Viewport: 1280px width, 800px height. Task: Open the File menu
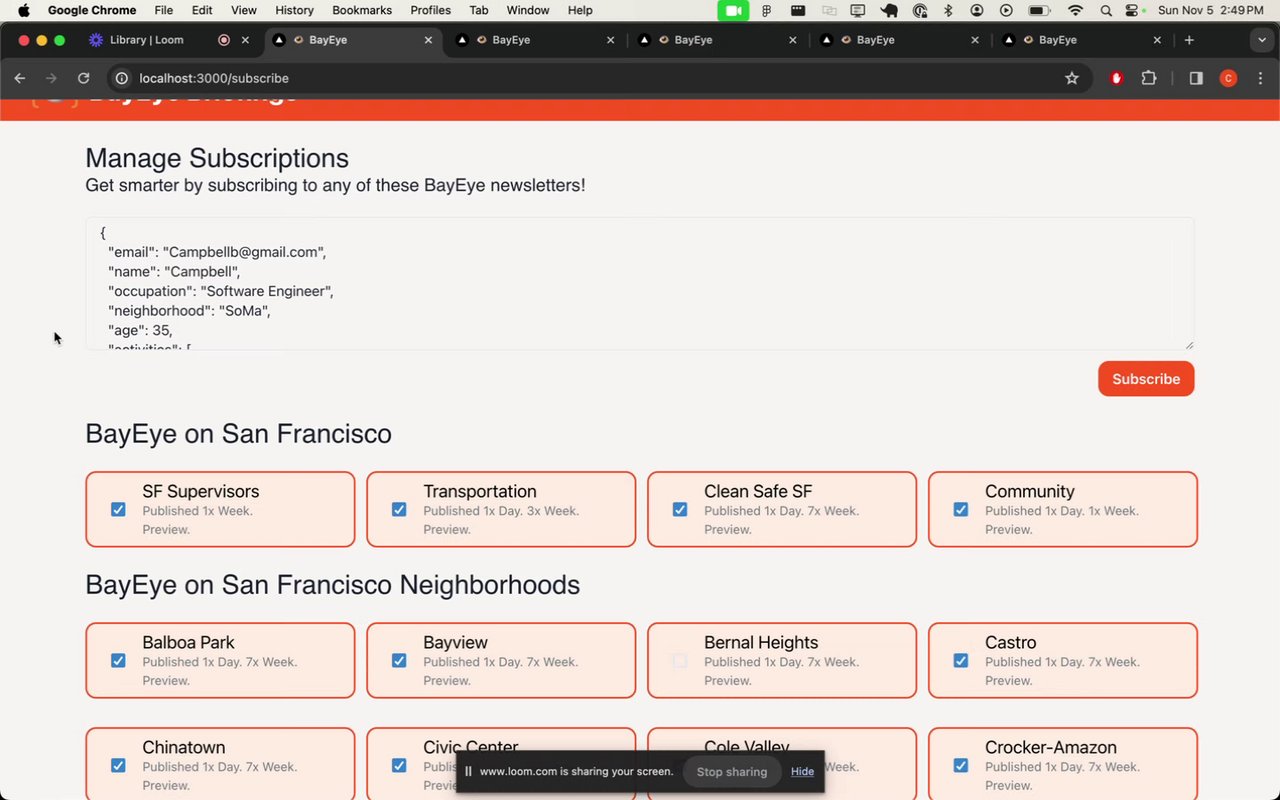click(164, 10)
